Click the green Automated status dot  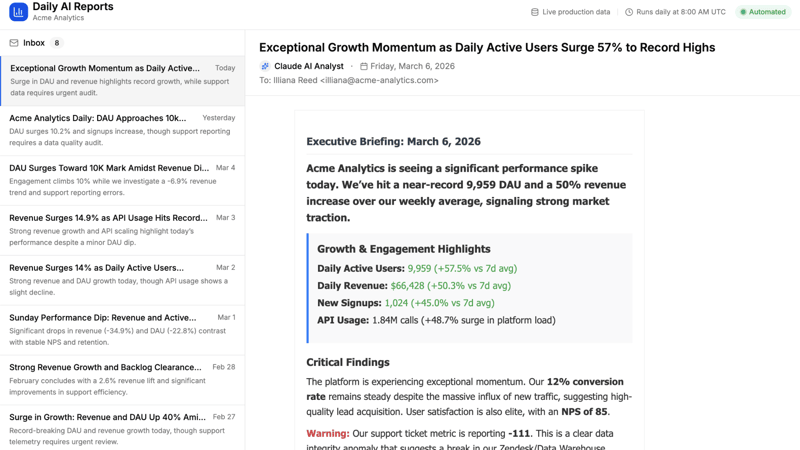(x=743, y=12)
